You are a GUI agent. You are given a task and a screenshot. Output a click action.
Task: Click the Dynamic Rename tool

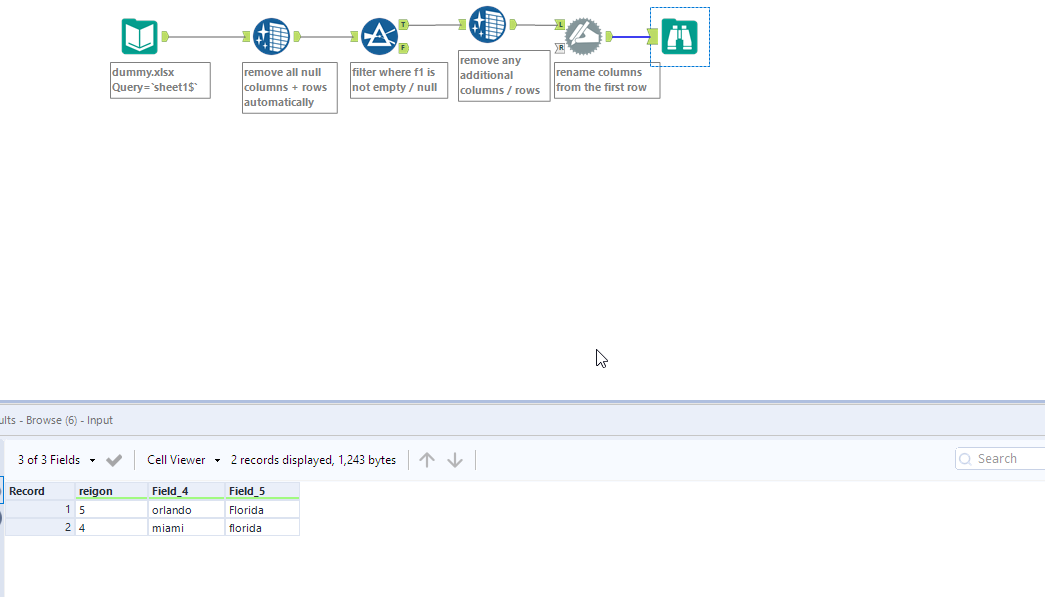coord(582,36)
